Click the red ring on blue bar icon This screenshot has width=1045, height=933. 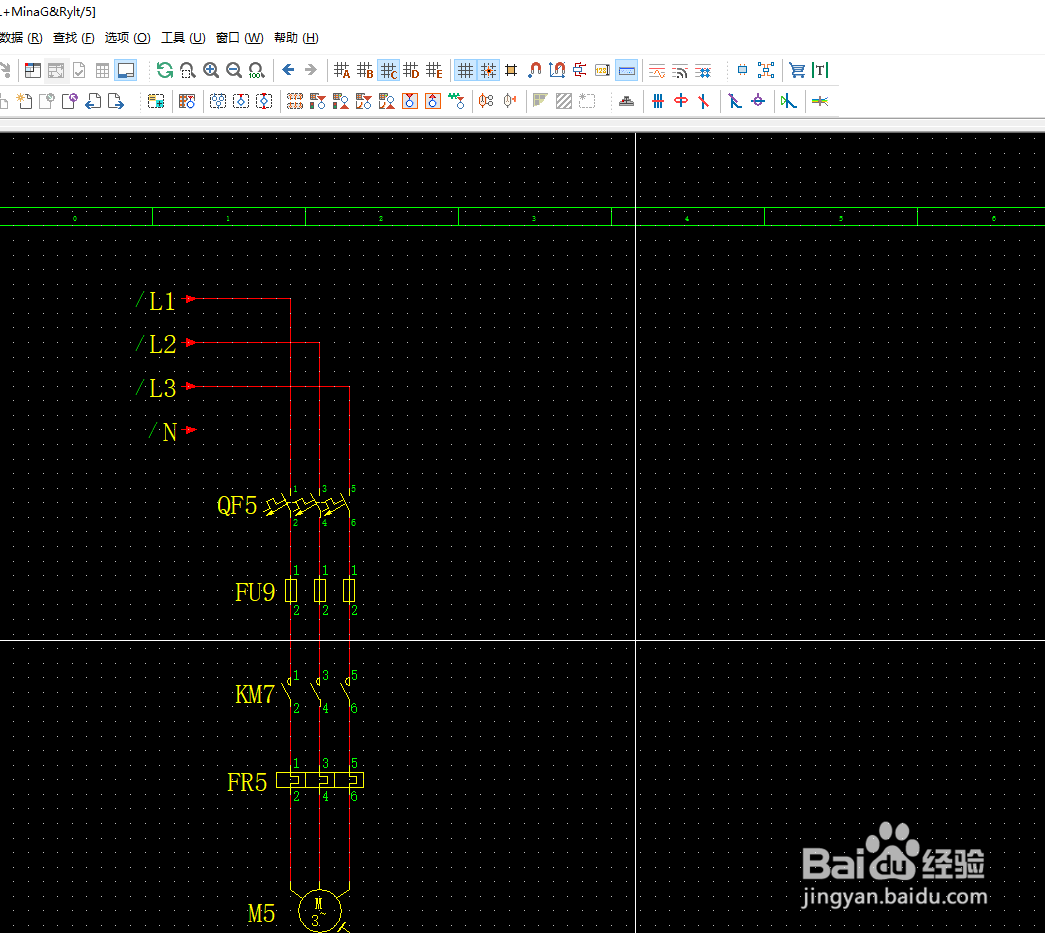(680, 101)
